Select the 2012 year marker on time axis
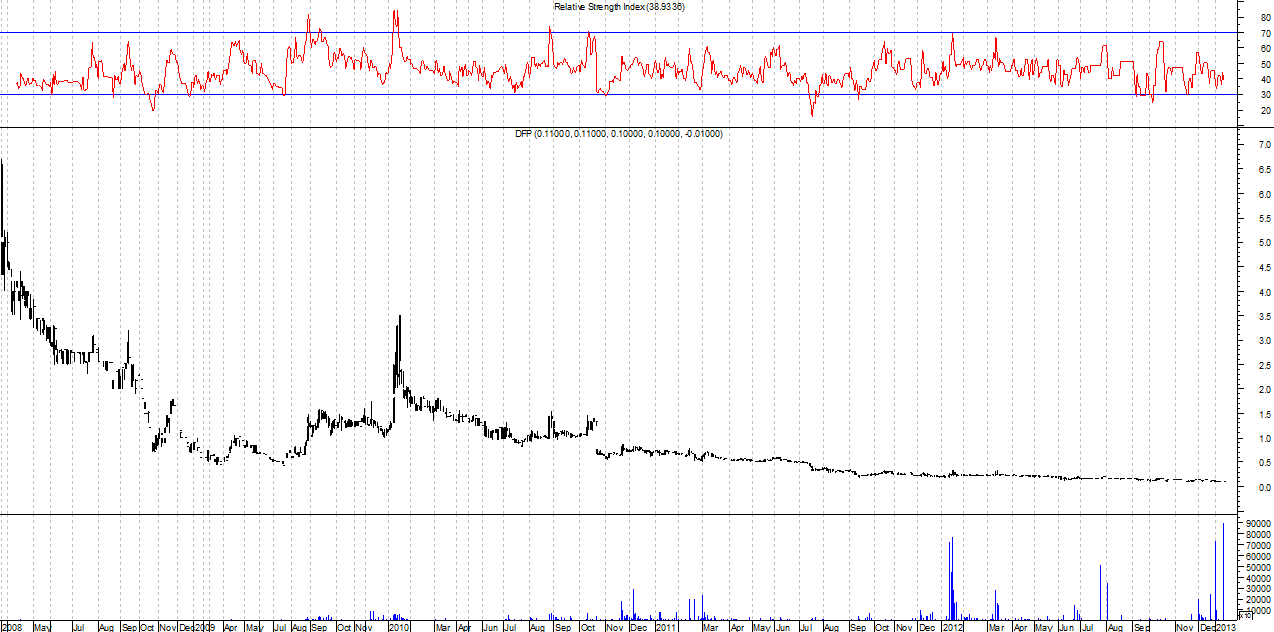Image resolution: width=1274 pixels, height=632 pixels. tap(951, 627)
